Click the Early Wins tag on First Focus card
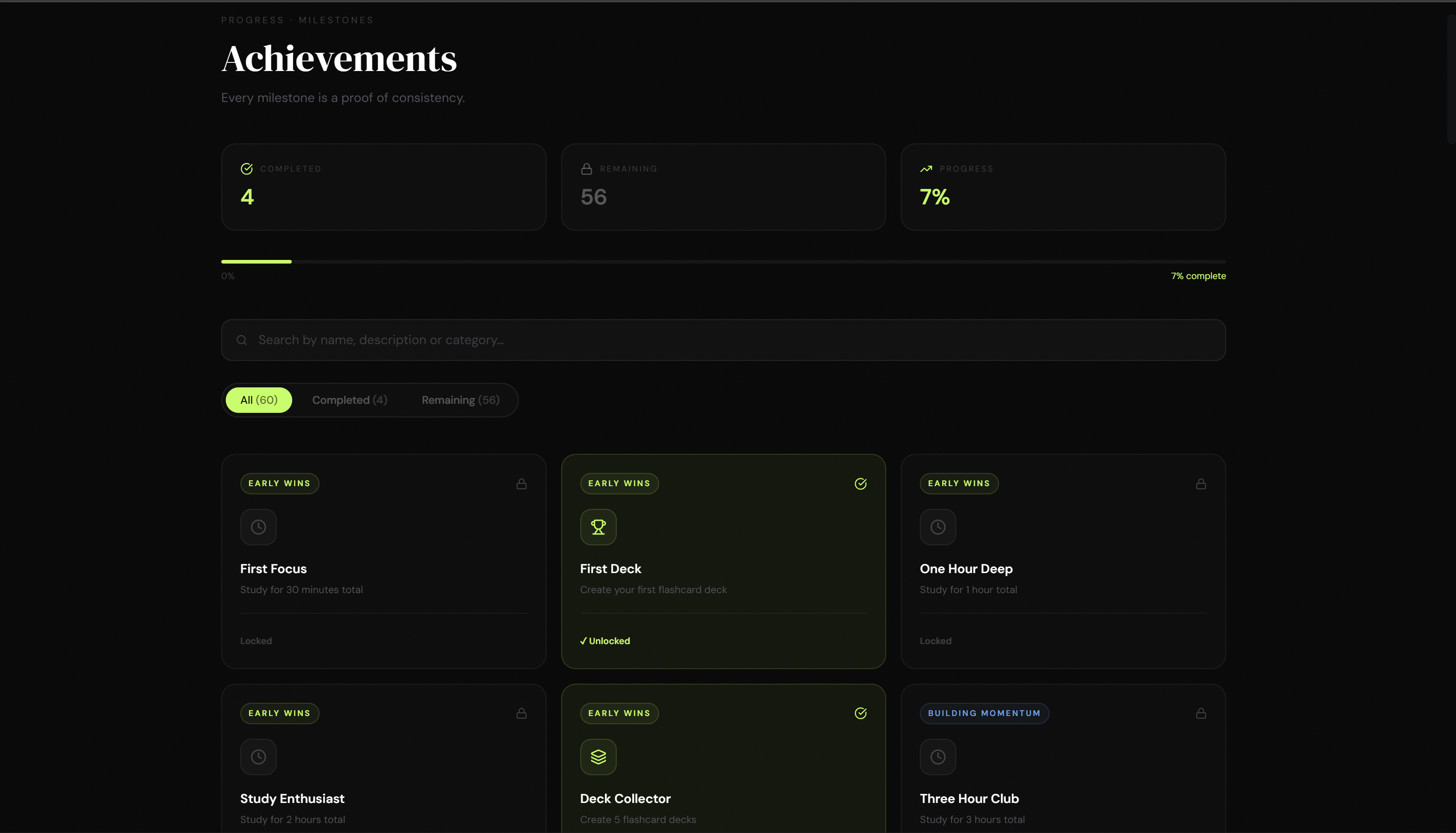The image size is (1456, 833). click(x=279, y=483)
